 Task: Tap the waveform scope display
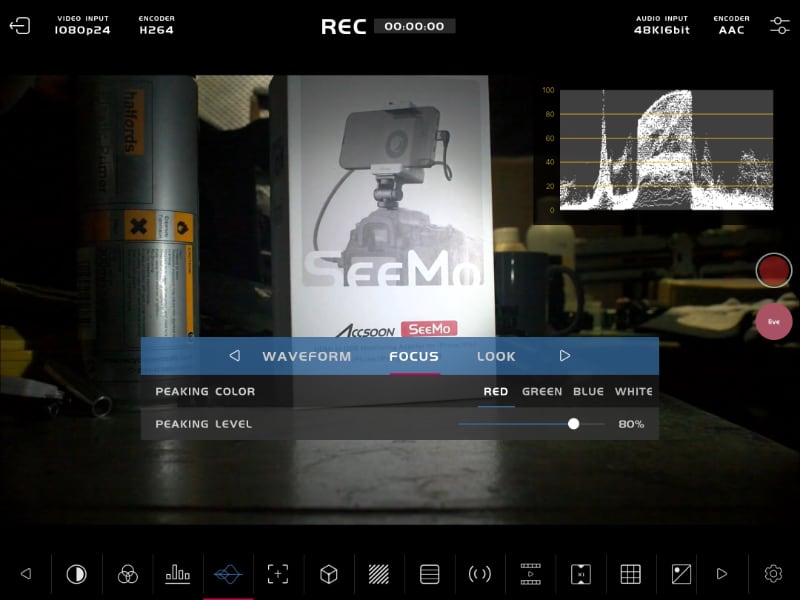[666, 149]
